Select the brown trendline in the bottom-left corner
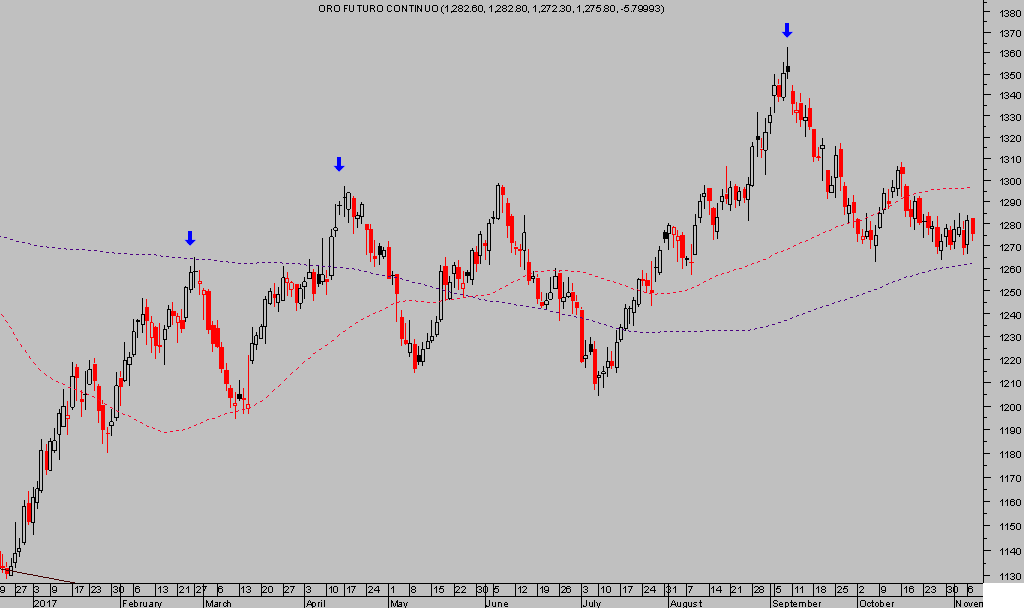This screenshot has width=1024, height=608. [40, 577]
